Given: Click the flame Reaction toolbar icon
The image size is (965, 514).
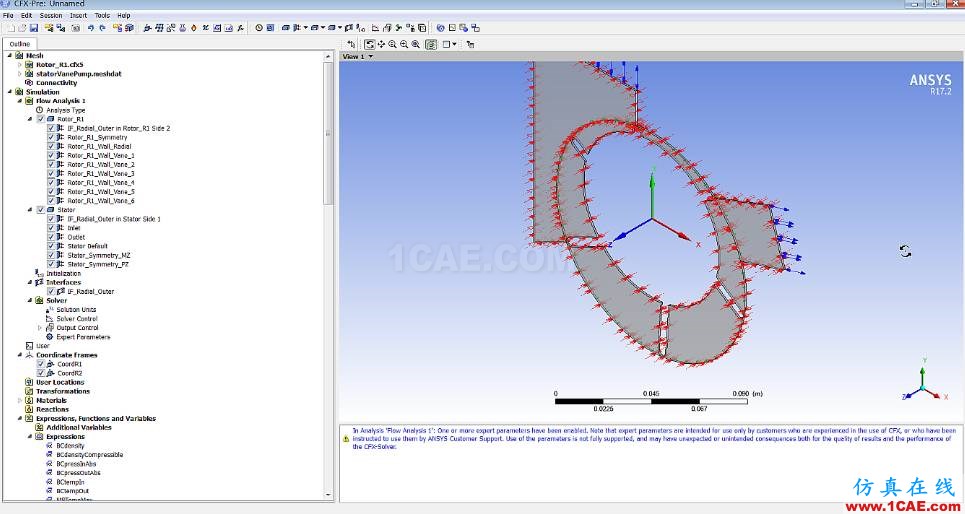Looking at the screenshot, I should pos(193,28).
